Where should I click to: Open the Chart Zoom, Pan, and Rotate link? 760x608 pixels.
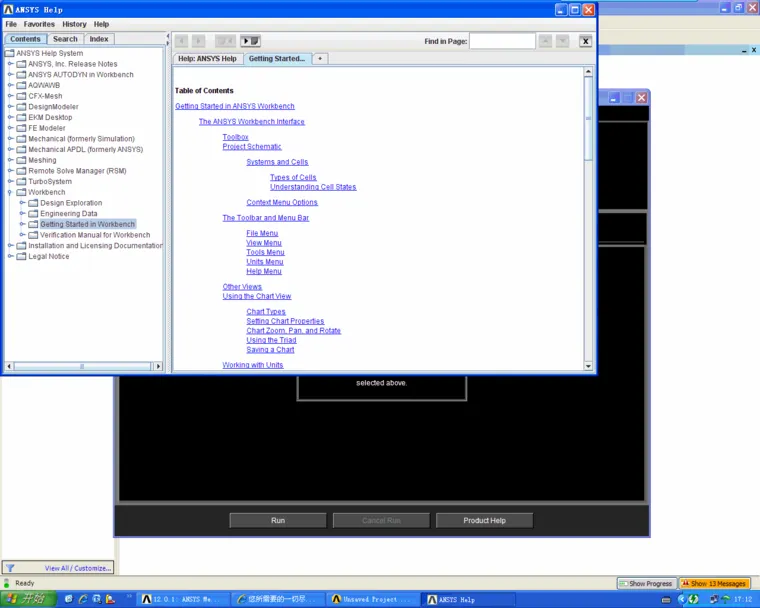point(294,331)
